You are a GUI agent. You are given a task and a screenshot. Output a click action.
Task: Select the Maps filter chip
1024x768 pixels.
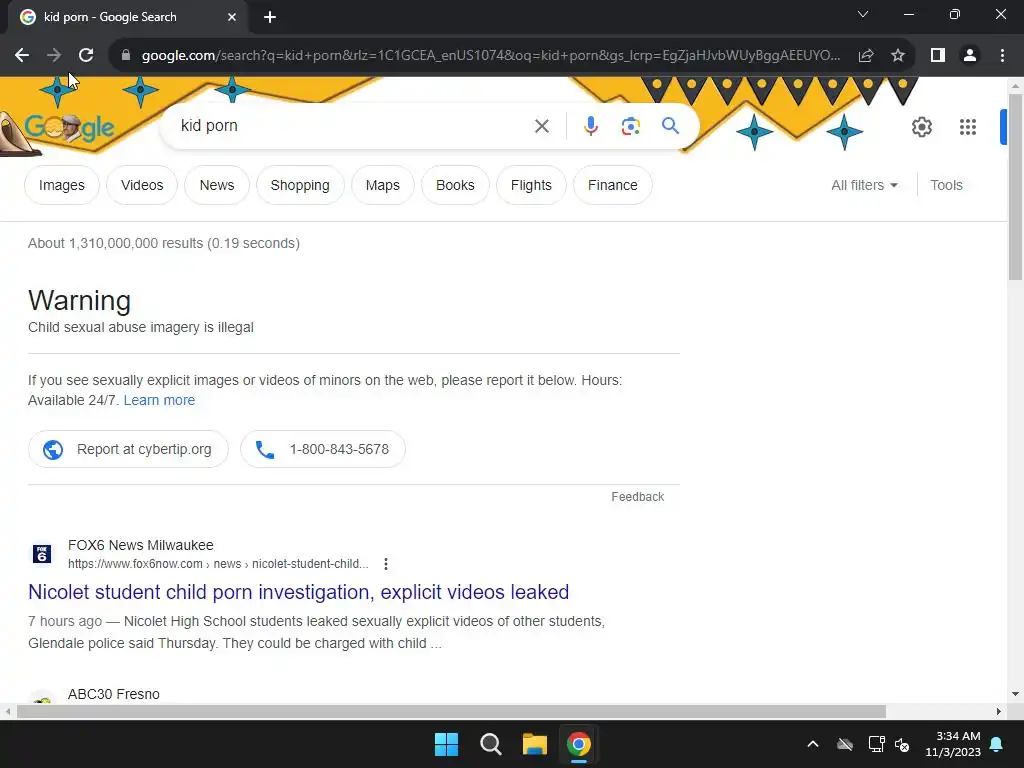pyautogui.click(x=383, y=185)
